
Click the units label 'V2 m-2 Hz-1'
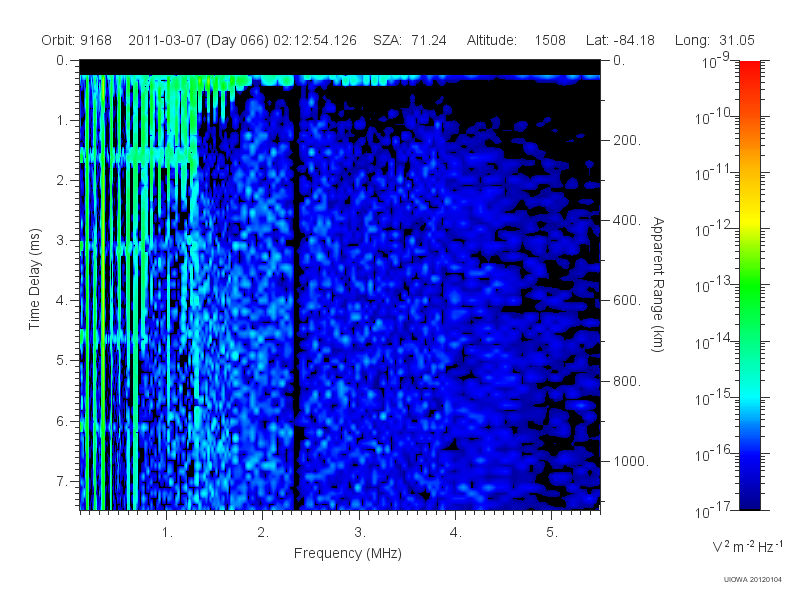pos(747,546)
